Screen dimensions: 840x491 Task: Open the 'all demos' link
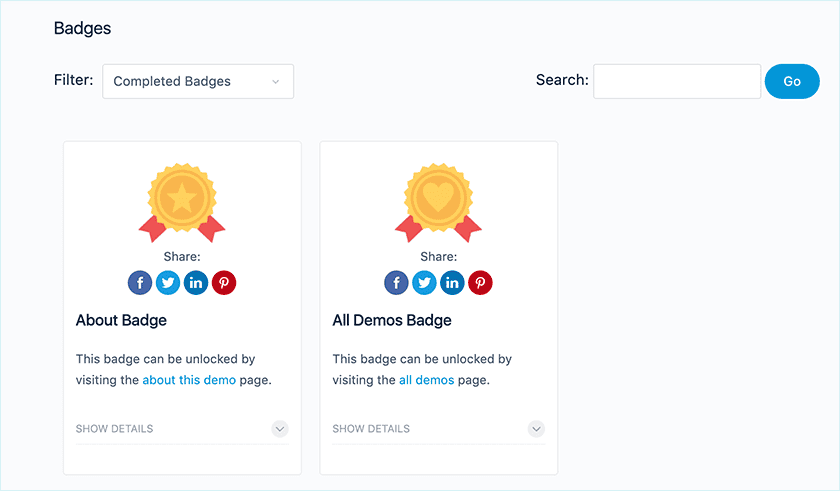[426, 380]
